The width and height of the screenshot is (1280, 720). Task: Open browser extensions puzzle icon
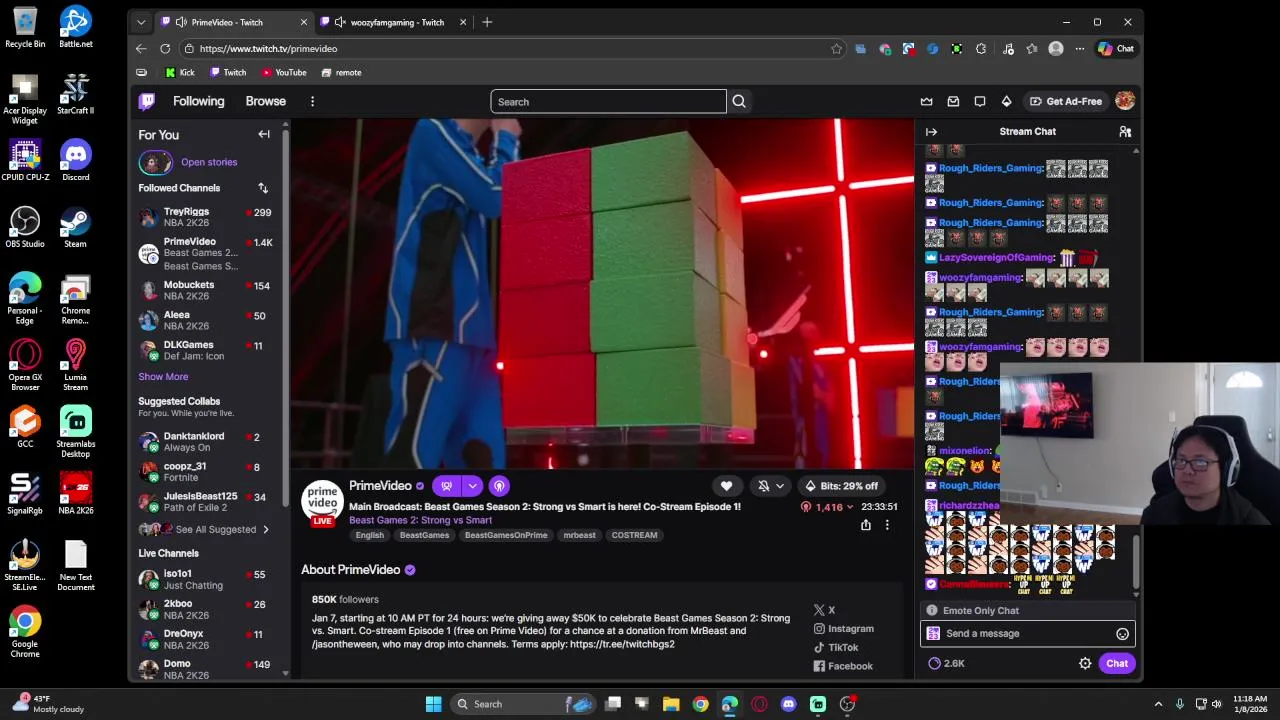[x=981, y=48]
